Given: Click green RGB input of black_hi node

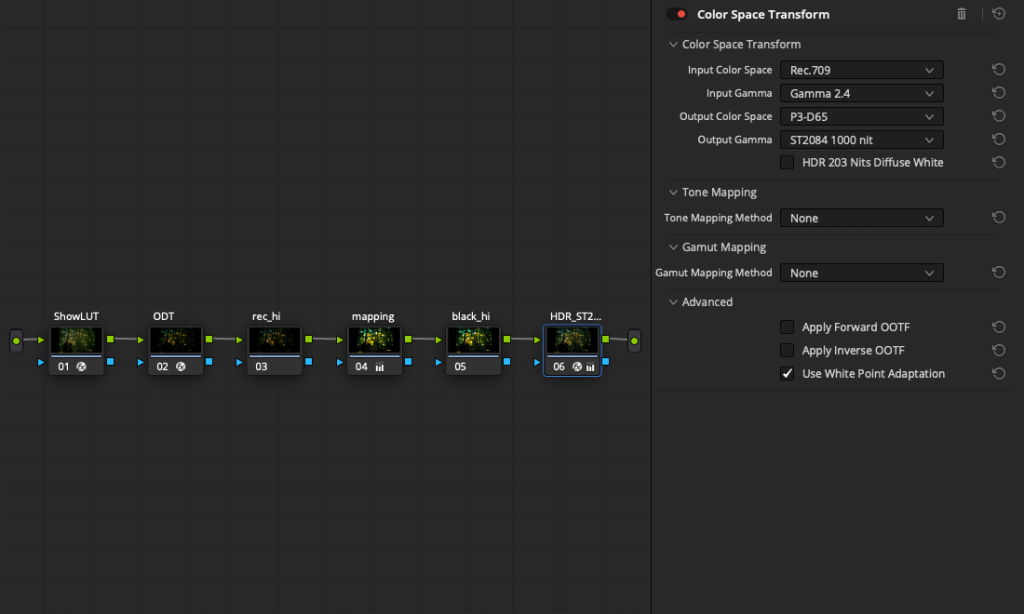Looking at the screenshot, I should [x=438, y=340].
